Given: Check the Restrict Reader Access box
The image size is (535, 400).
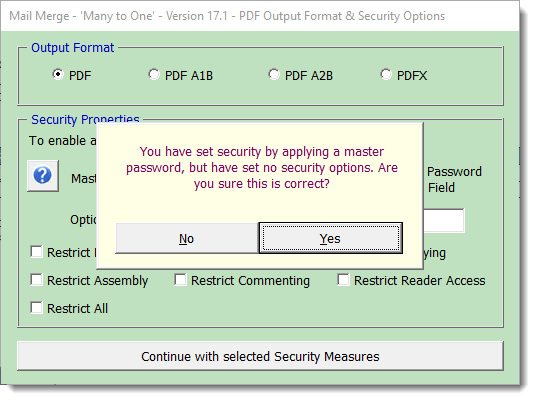Looking at the screenshot, I should pyautogui.click(x=343, y=280).
